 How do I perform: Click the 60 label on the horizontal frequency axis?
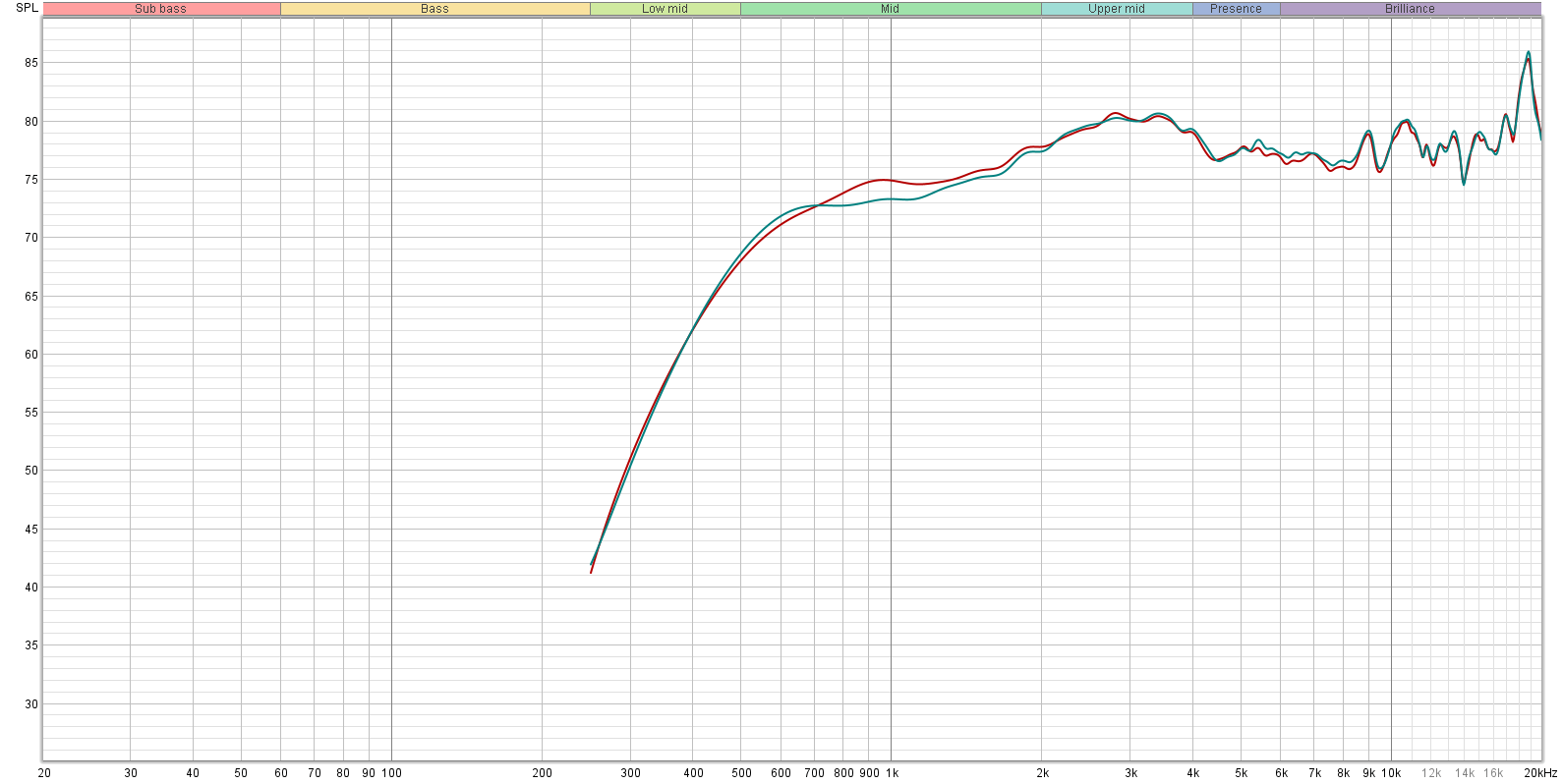[x=281, y=773]
